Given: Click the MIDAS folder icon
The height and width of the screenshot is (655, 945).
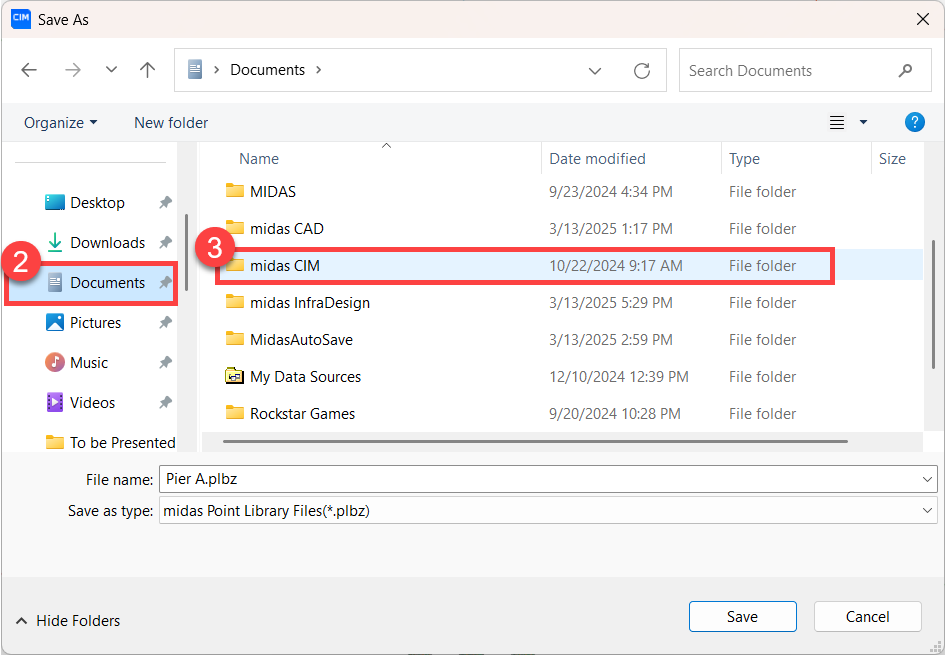Looking at the screenshot, I should [234, 191].
